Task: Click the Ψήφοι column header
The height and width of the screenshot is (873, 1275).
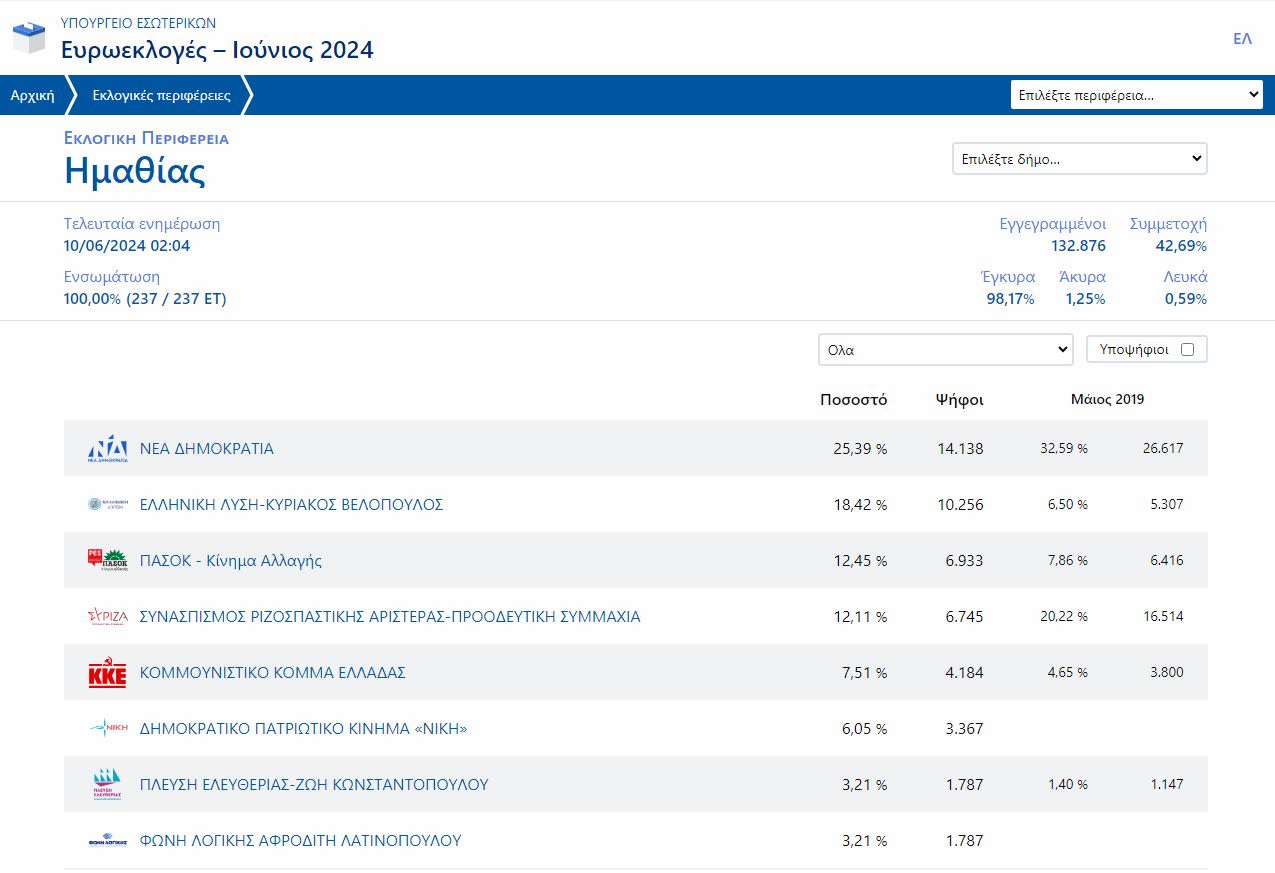Action: (959, 400)
